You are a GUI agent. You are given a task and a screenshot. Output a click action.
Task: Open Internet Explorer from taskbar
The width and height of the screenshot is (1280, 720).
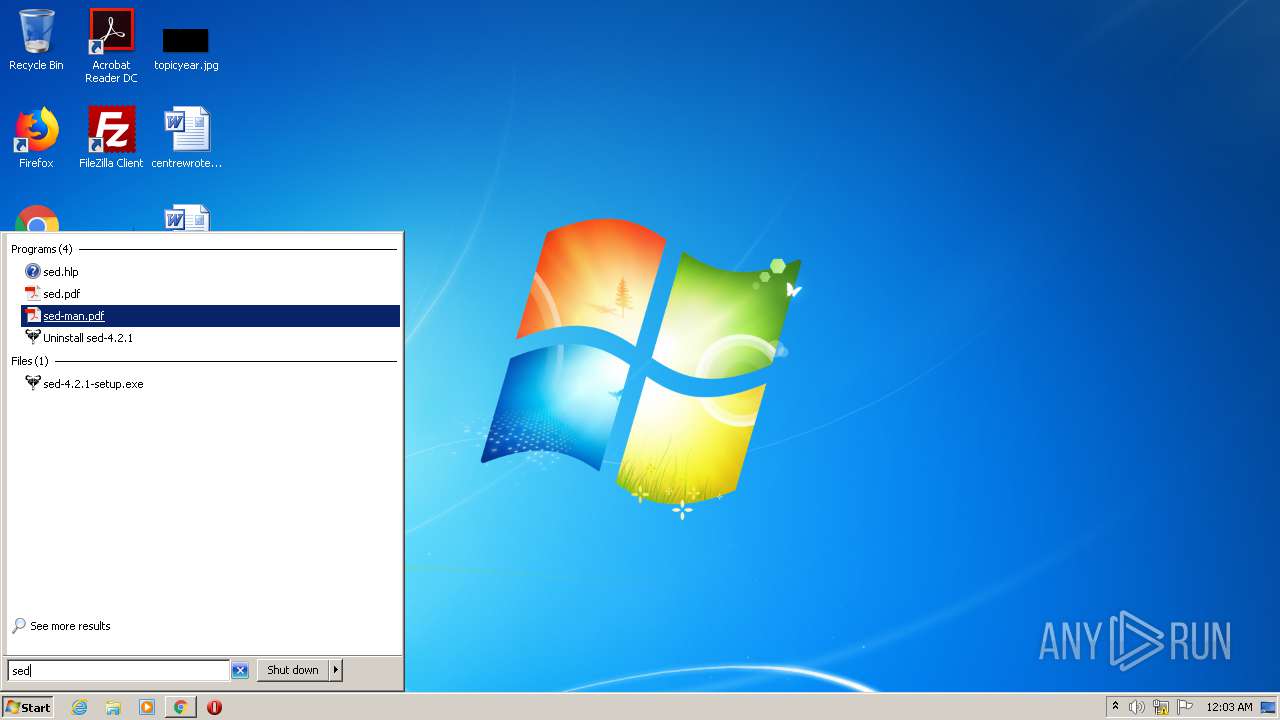pos(80,707)
